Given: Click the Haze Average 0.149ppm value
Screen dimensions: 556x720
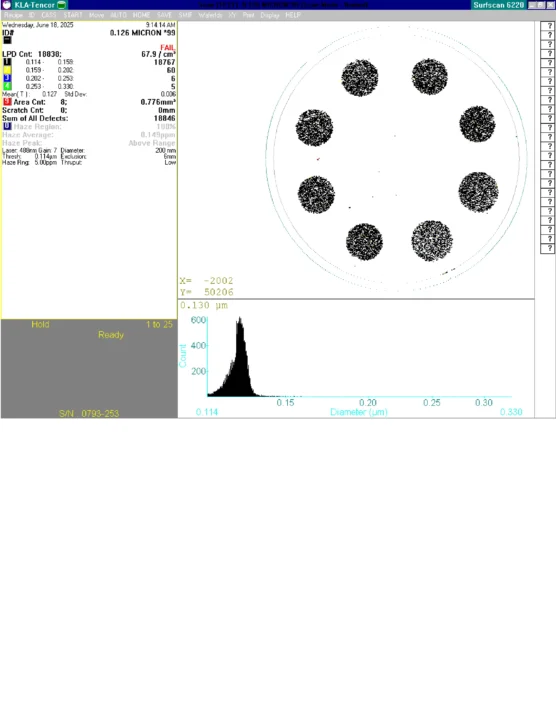Looking at the screenshot, I should coord(158,135).
